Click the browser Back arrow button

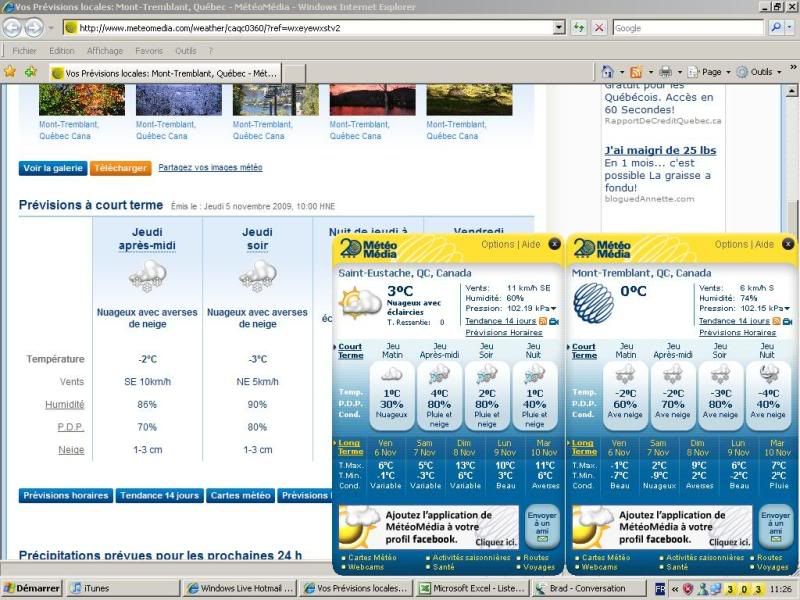pos(12,28)
